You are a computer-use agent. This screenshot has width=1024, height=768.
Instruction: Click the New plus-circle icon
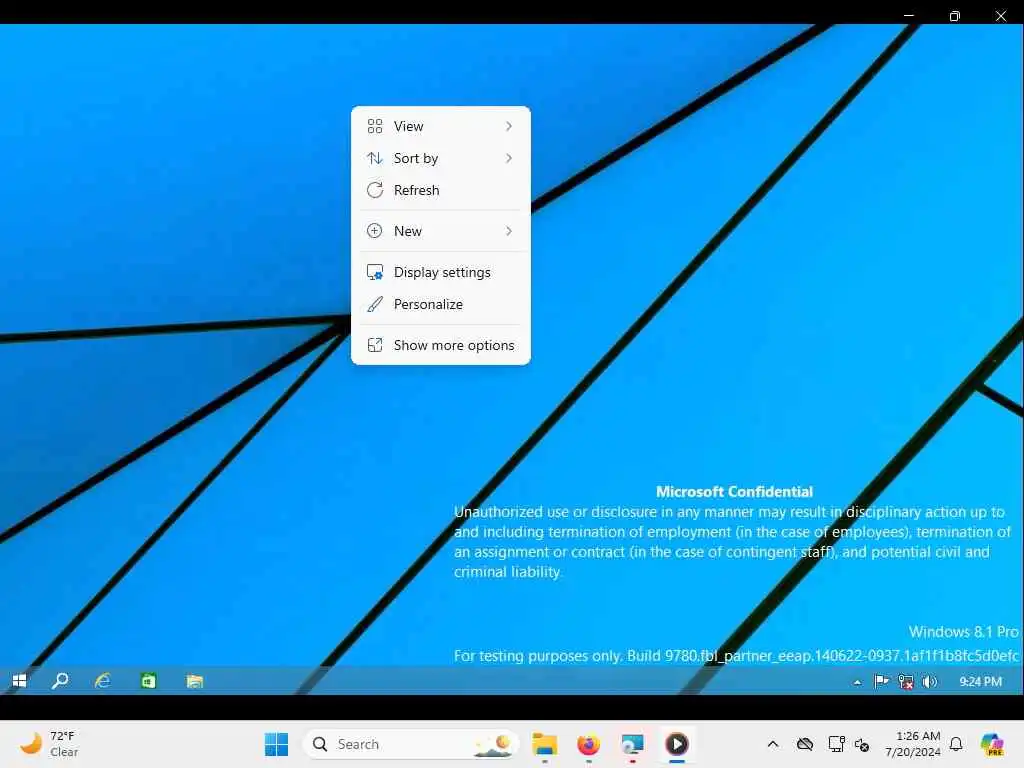375,231
